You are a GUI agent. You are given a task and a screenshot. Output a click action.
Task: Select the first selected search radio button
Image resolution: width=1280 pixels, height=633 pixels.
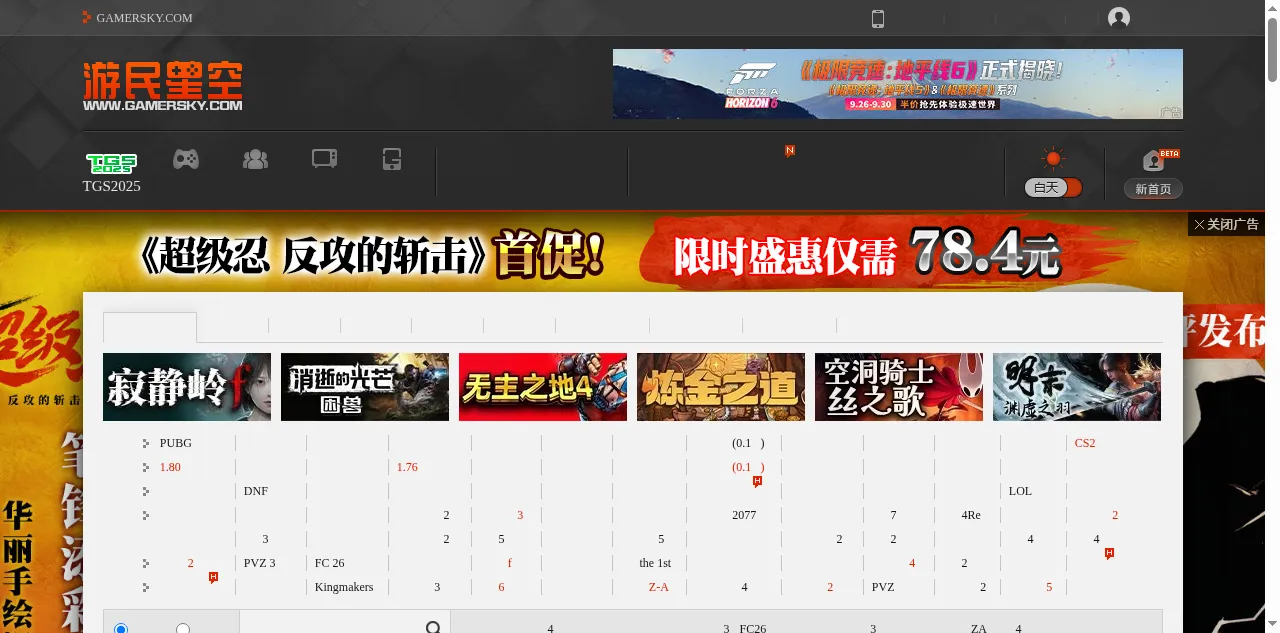click(x=121, y=629)
